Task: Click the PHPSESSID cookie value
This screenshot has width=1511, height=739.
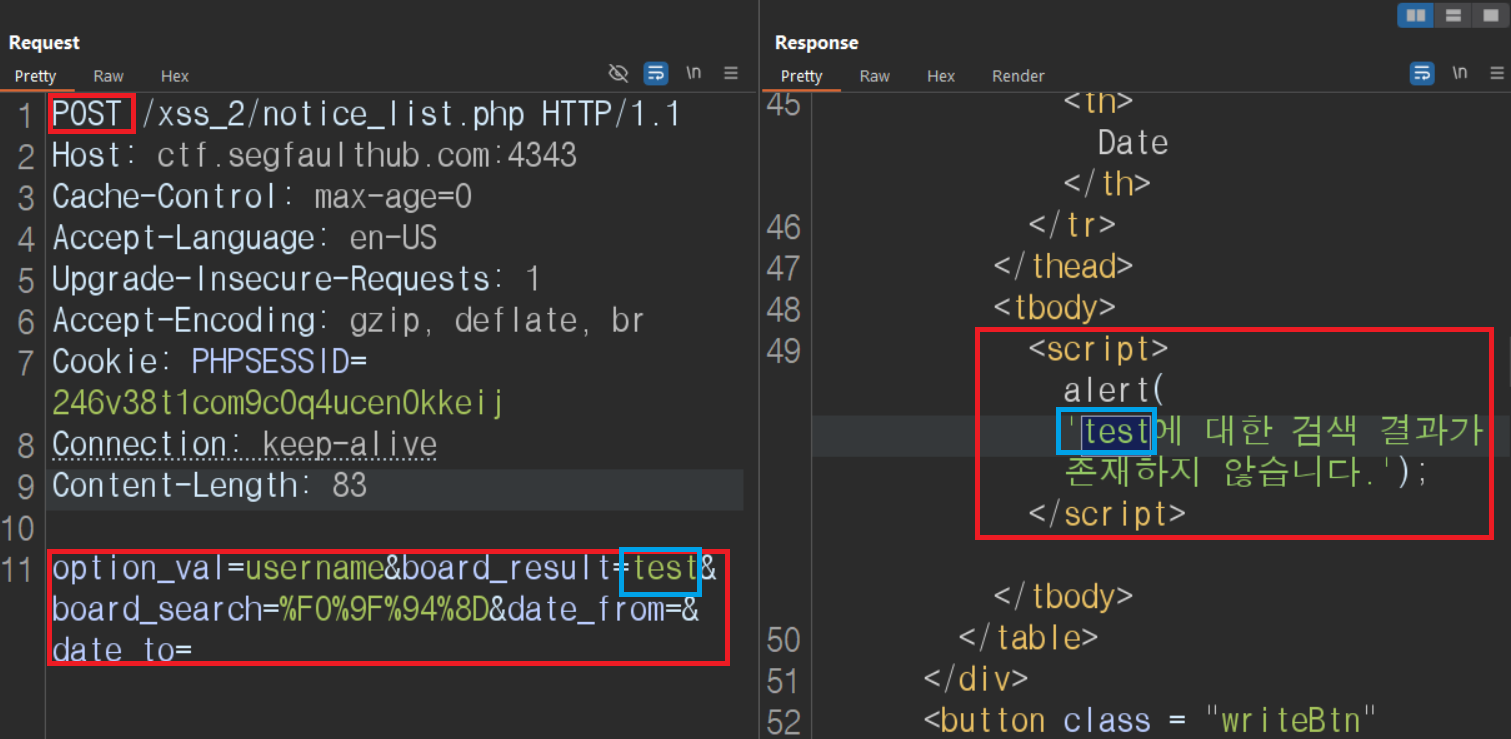Action: pyautogui.click(x=277, y=402)
